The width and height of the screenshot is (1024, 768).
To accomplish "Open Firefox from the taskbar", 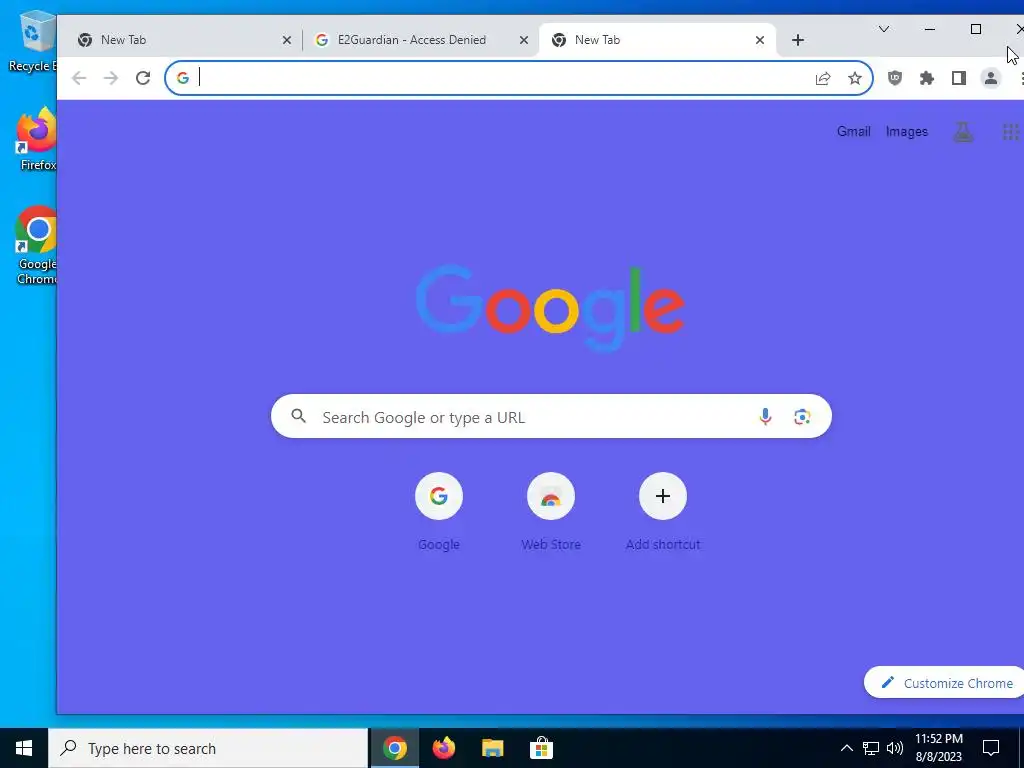I will tap(443, 748).
